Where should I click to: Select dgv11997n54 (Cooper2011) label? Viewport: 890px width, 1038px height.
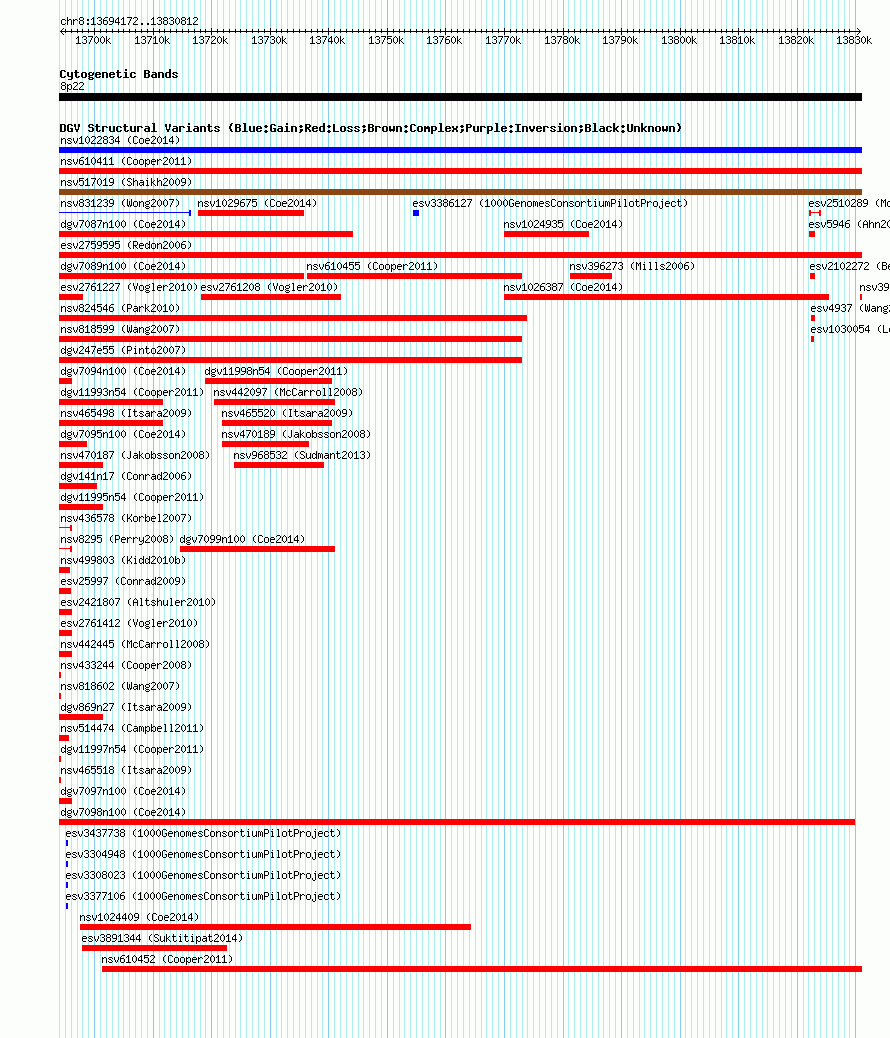click(132, 749)
